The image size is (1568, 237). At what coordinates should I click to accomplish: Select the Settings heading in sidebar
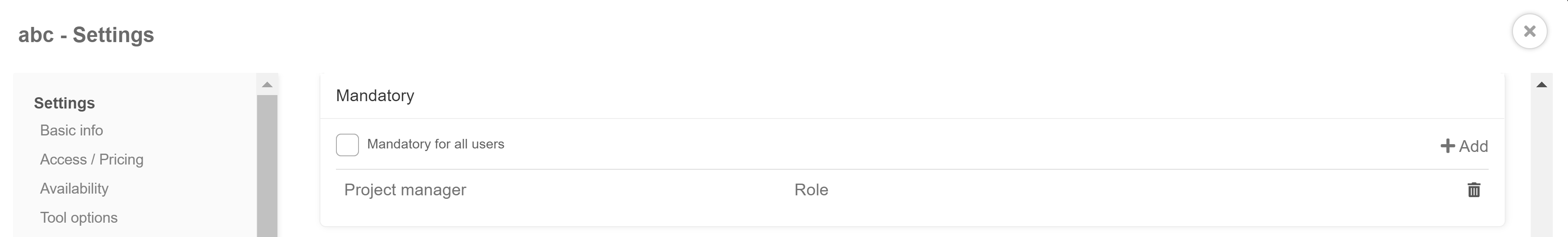[65, 103]
